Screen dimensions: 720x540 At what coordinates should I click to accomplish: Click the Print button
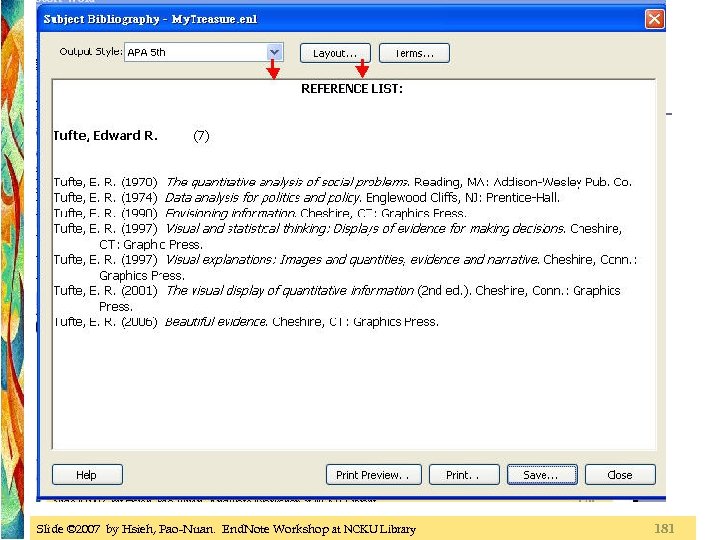coord(464,474)
